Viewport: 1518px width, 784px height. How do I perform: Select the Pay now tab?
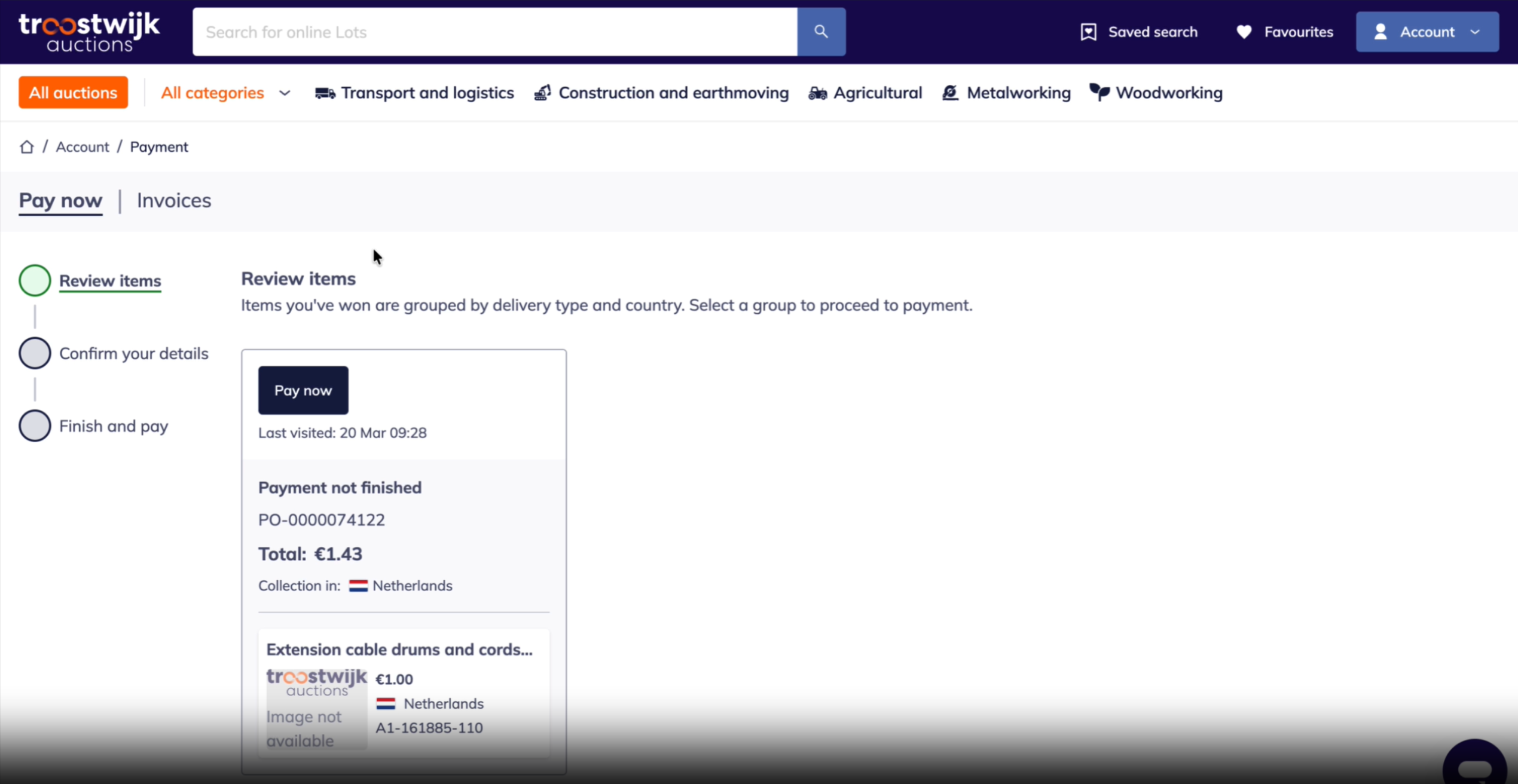click(x=60, y=200)
